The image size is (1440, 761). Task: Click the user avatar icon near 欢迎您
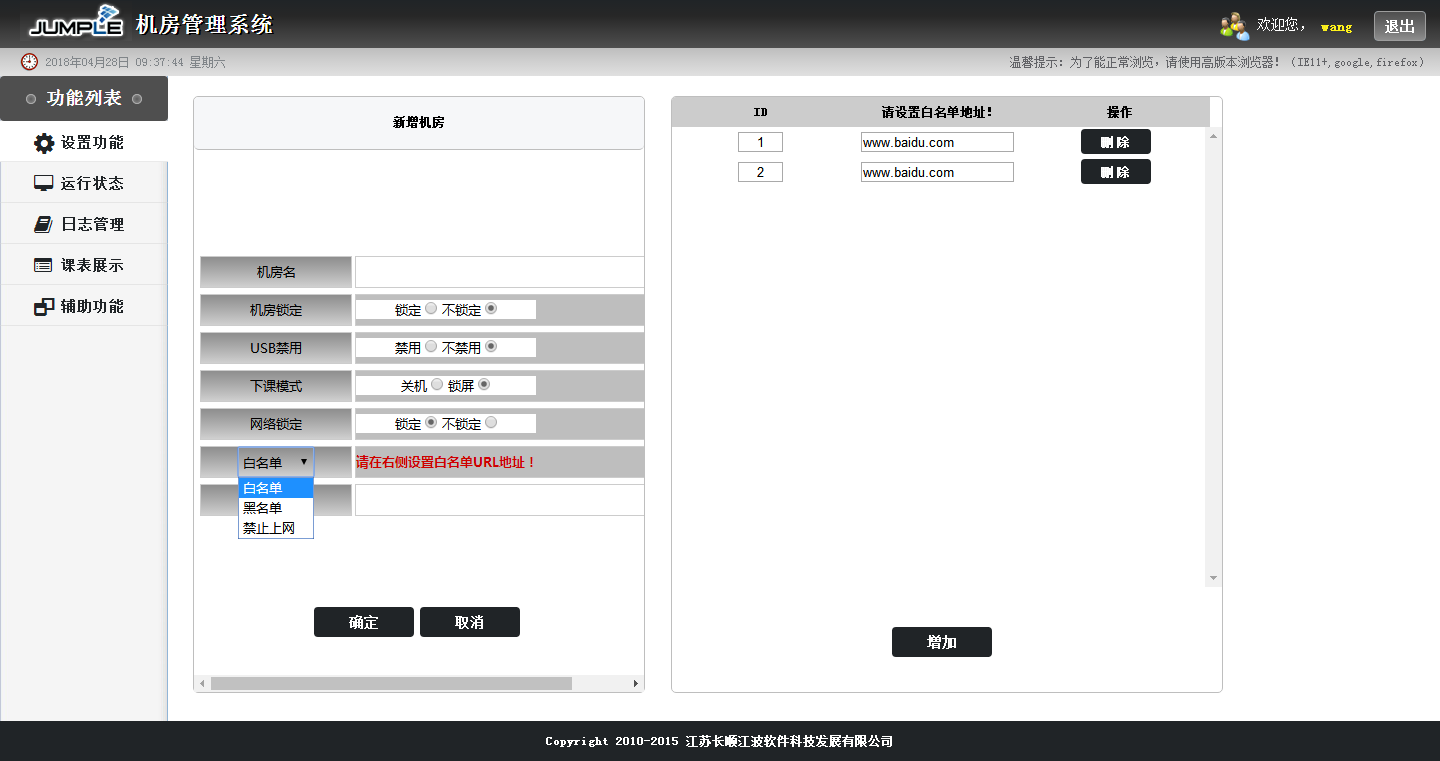click(x=1234, y=26)
